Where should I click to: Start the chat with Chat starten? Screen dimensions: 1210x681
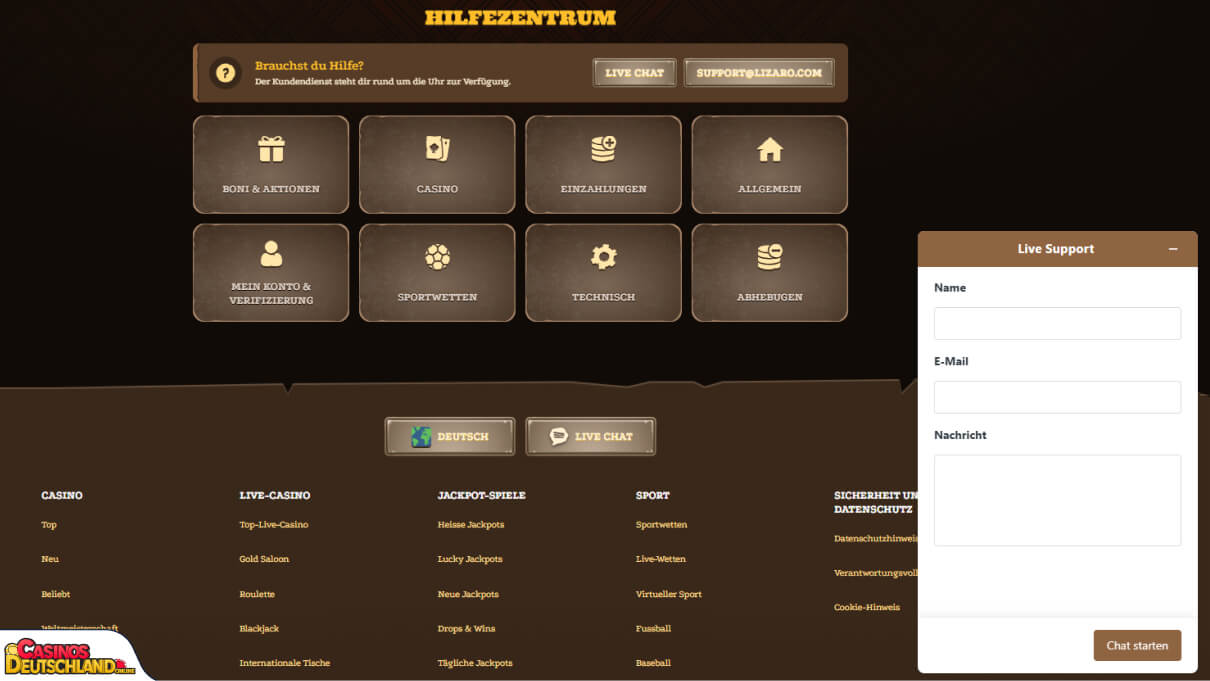pos(1138,646)
